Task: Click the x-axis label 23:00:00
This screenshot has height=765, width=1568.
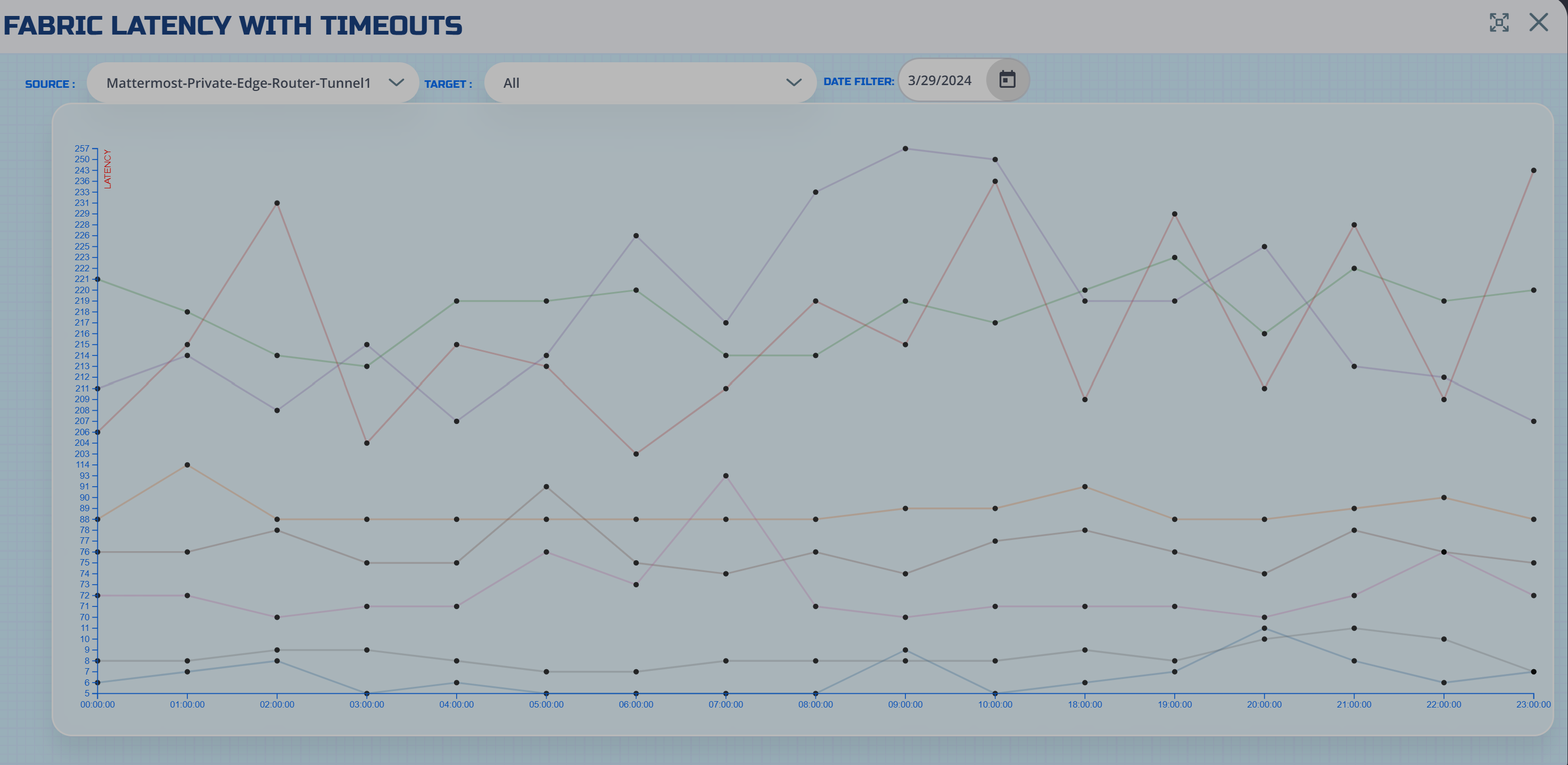Action: [x=1533, y=705]
